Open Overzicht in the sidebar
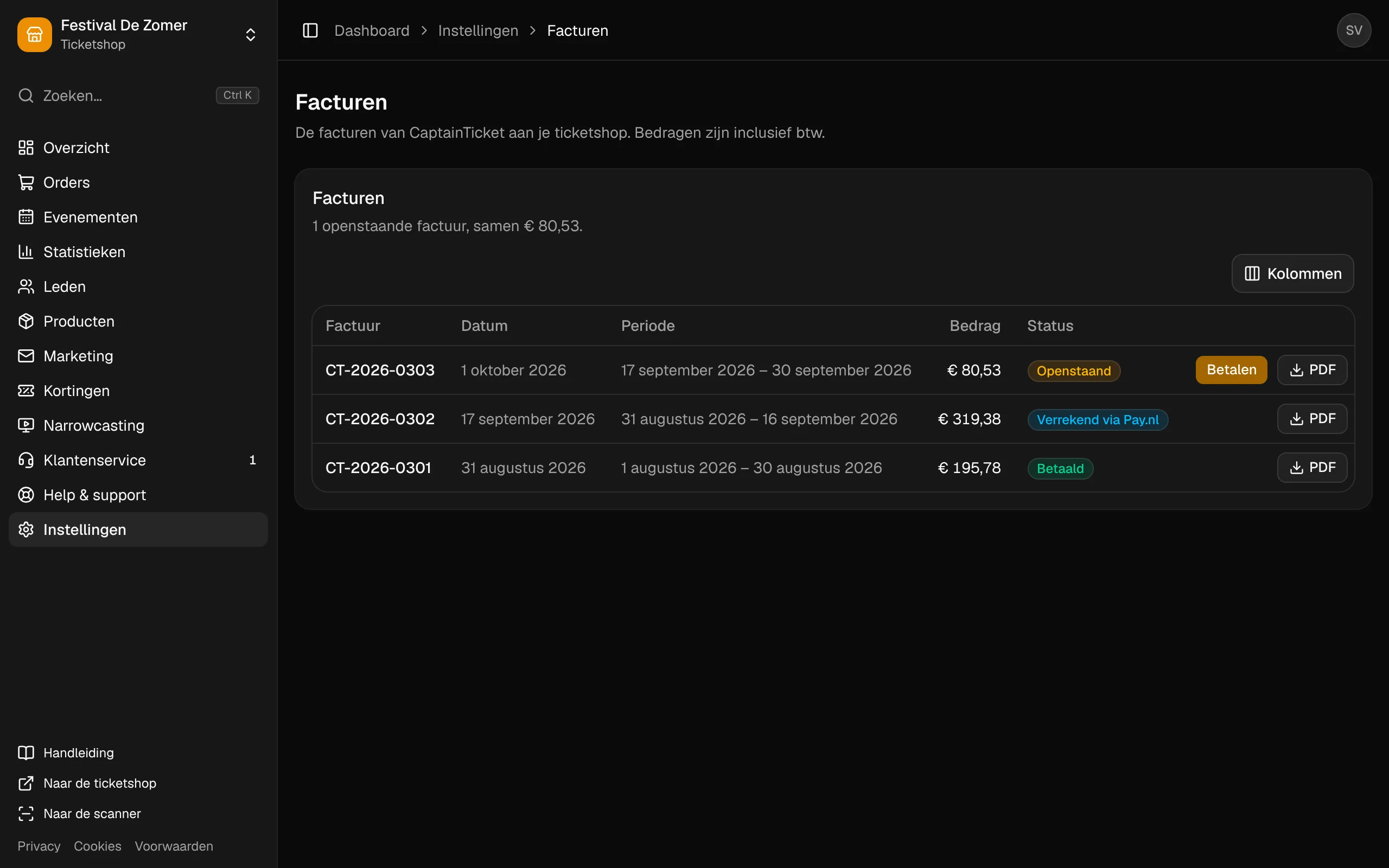This screenshot has width=1389, height=868. [138, 148]
